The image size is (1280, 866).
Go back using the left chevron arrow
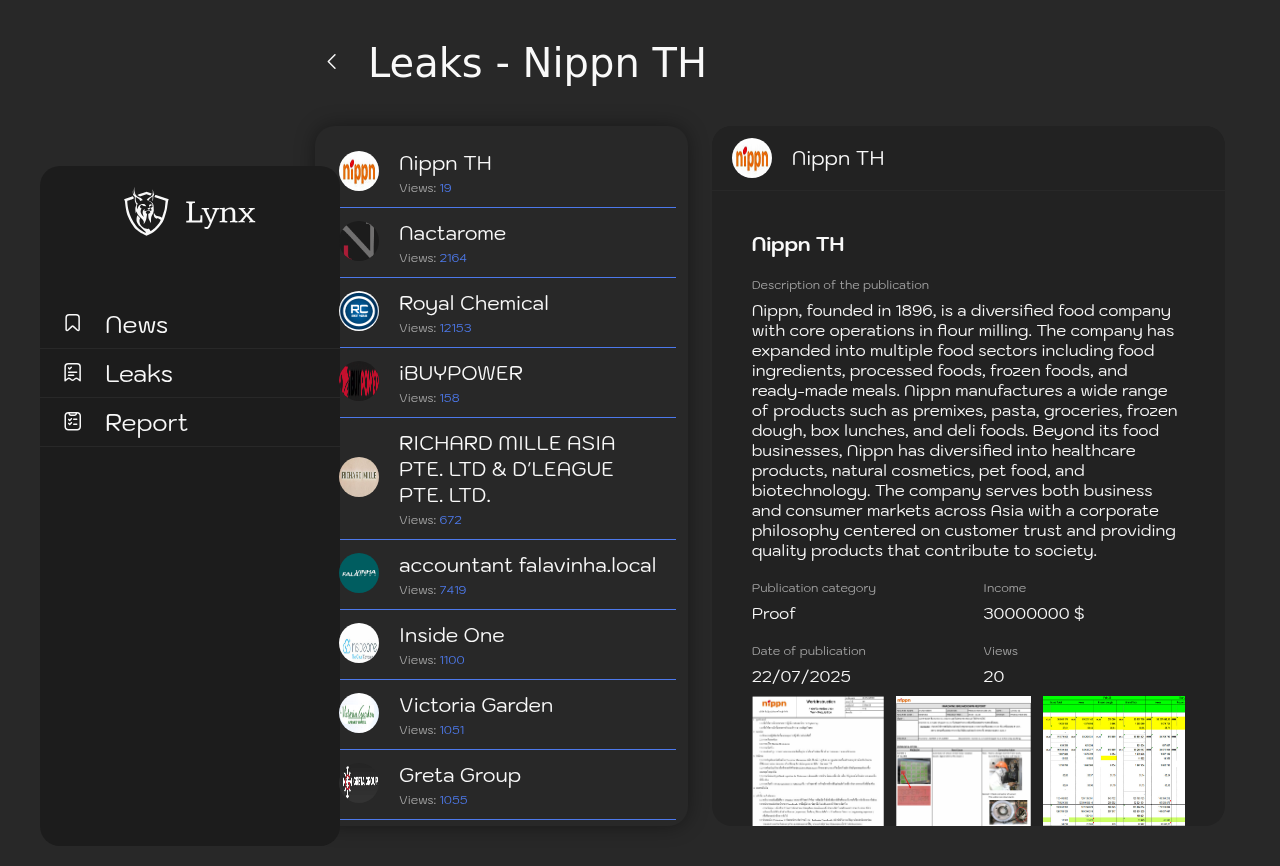[x=332, y=62]
